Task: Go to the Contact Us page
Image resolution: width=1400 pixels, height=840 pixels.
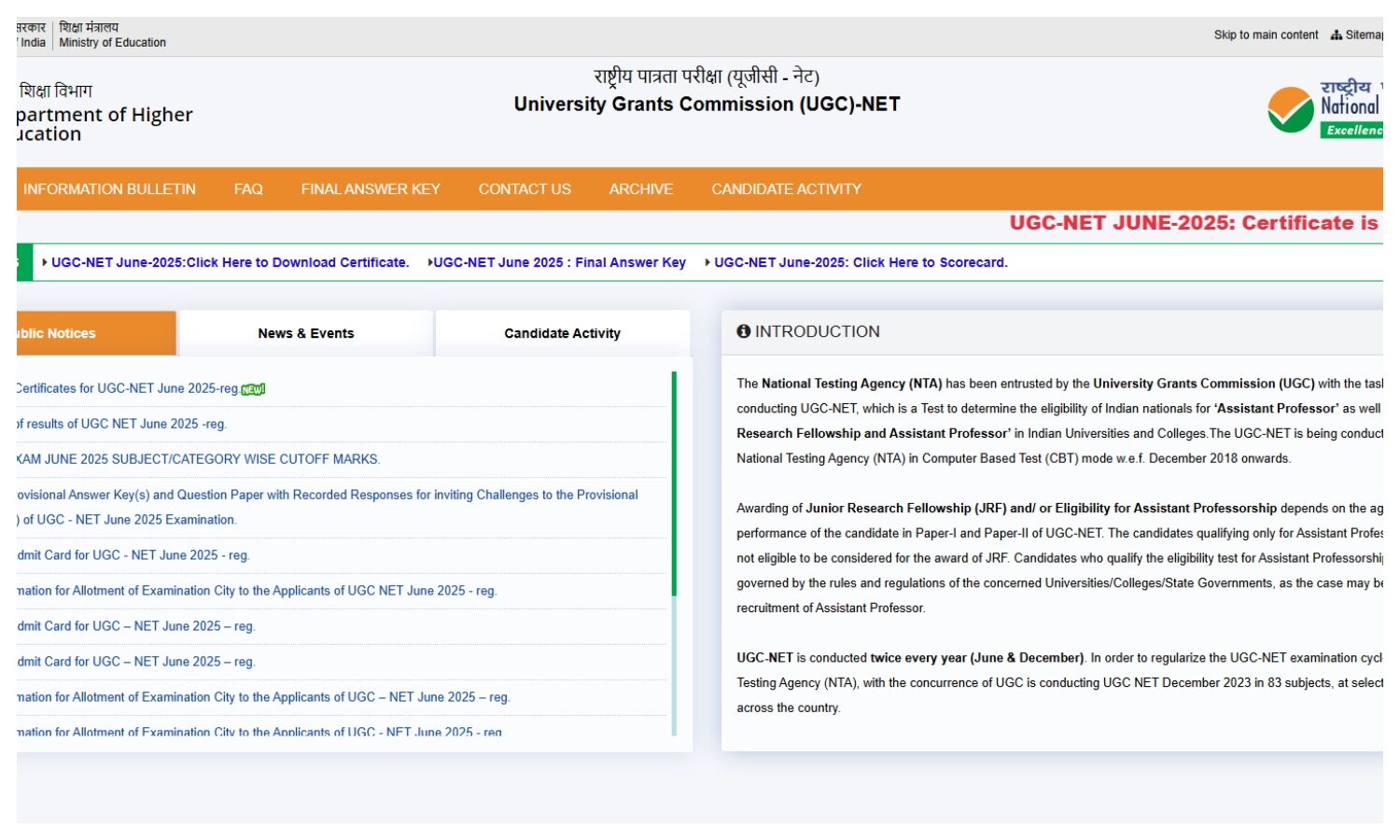Action: tap(525, 189)
